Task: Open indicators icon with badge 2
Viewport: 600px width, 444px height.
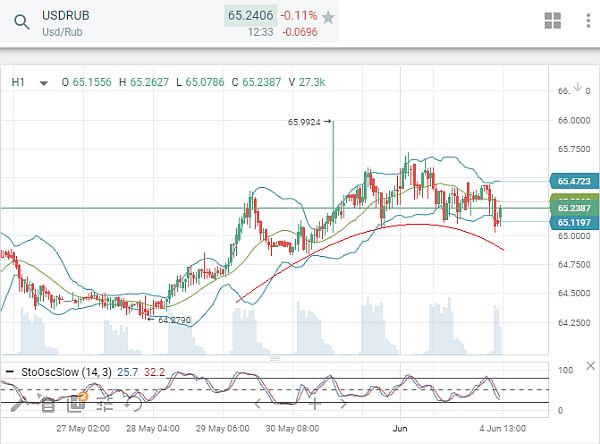Action: [x=77, y=403]
